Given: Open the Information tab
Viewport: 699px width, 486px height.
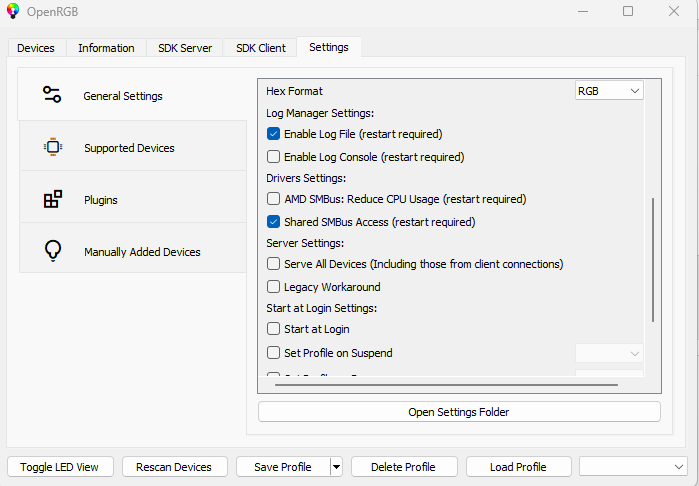Looking at the screenshot, I should (106, 48).
